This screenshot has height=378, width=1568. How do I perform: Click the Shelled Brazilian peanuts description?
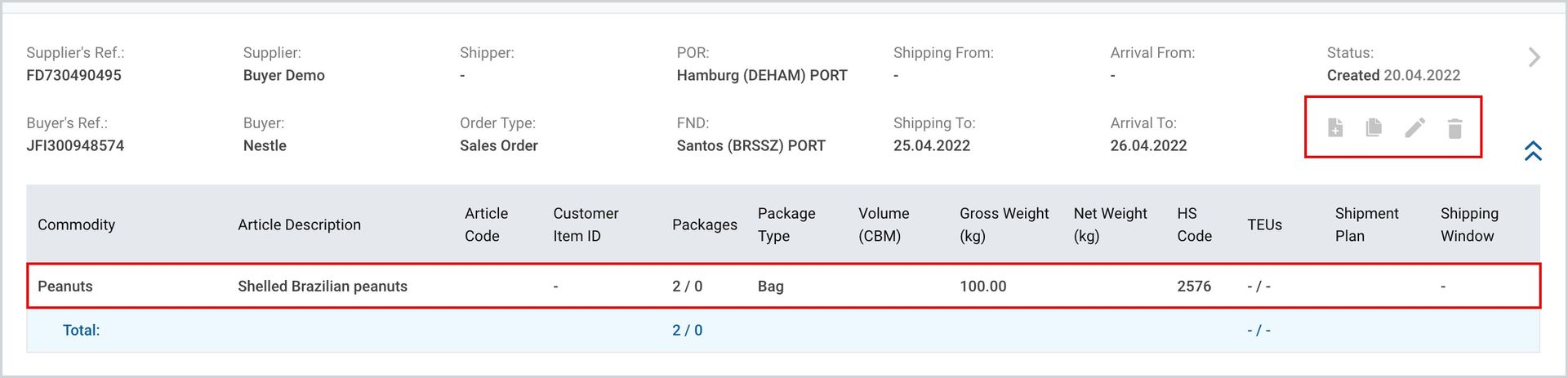(323, 287)
